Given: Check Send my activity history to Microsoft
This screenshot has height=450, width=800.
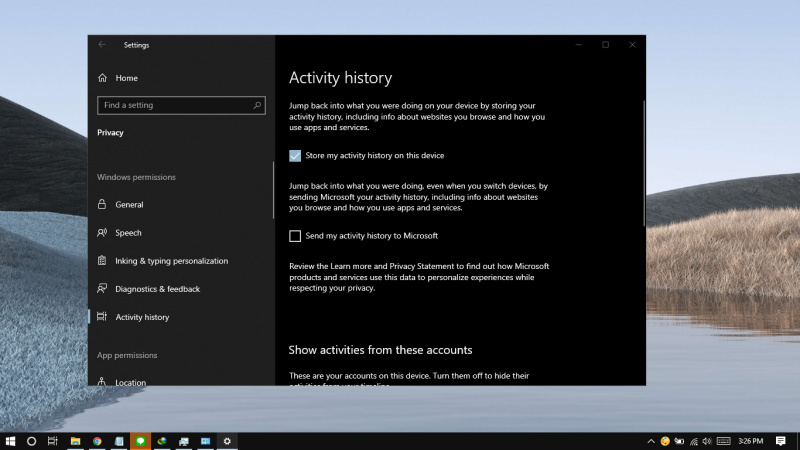Looking at the screenshot, I should coord(295,236).
